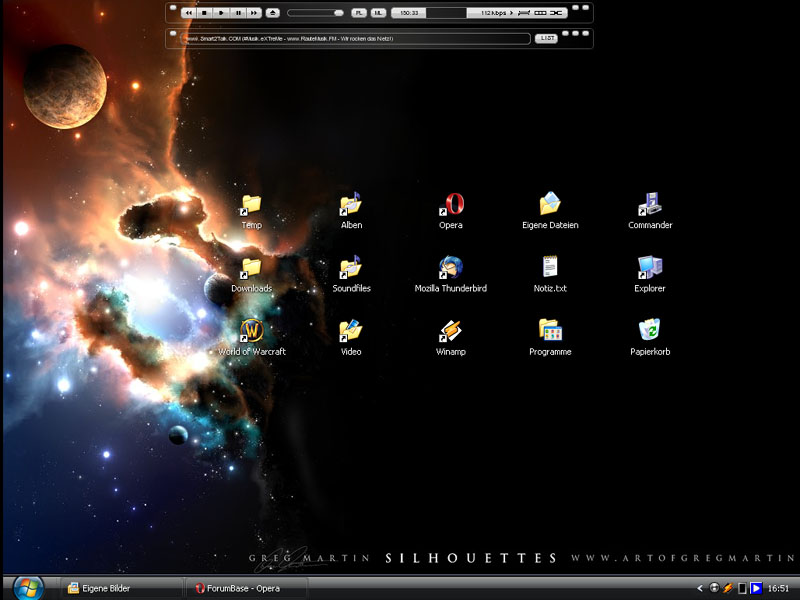Launch the Commander shortcut
The image size is (800, 600).
650,211
